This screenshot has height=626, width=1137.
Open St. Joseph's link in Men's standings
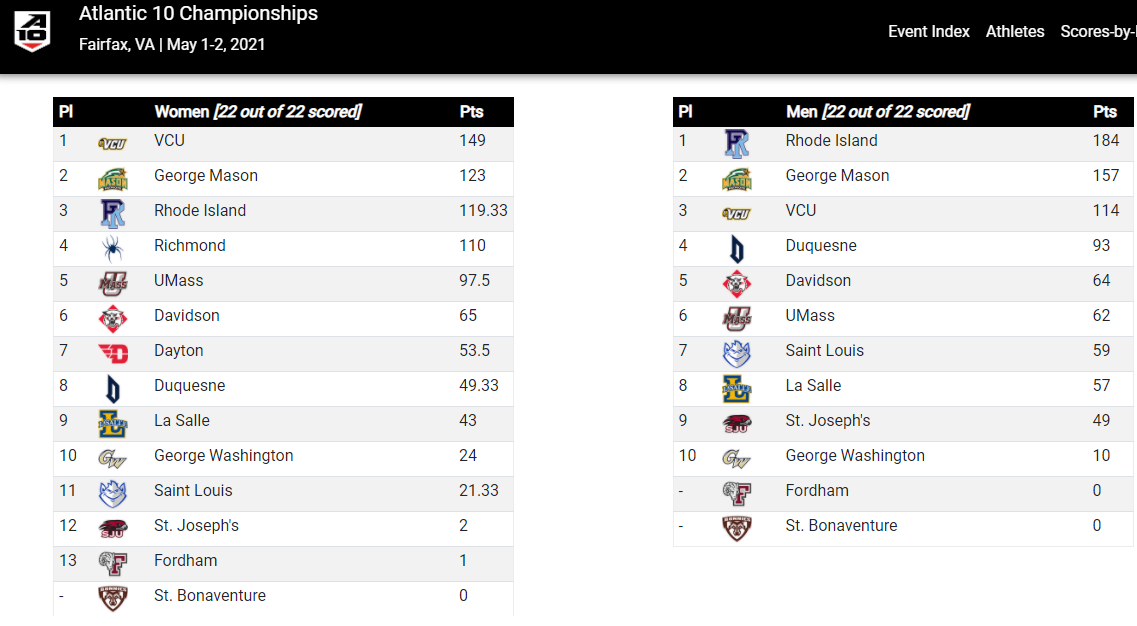[827, 421]
